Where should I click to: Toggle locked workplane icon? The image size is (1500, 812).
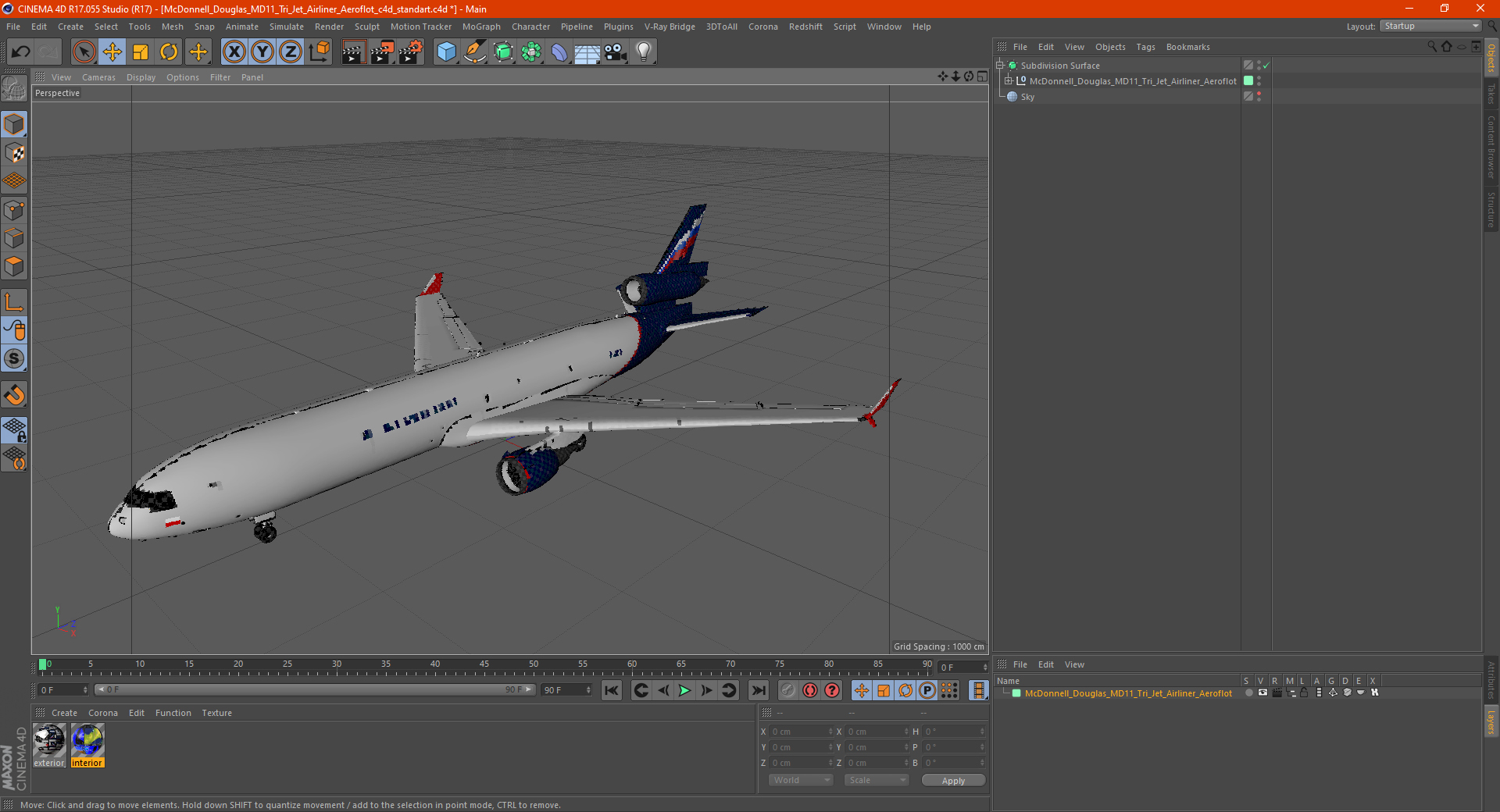(14, 429)
